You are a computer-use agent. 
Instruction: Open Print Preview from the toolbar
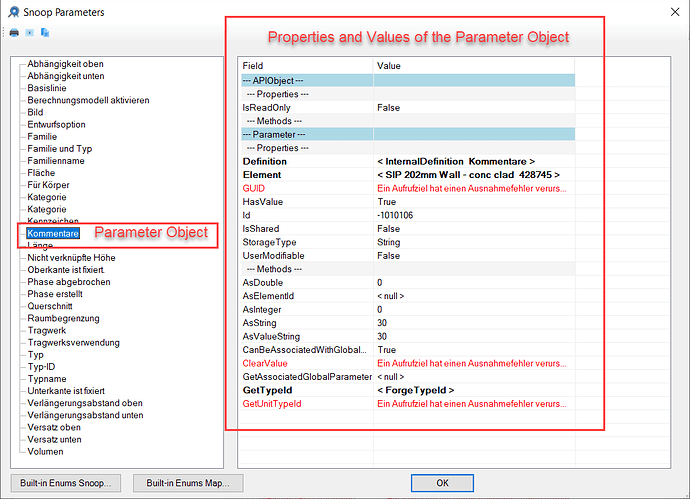point(29,33)
